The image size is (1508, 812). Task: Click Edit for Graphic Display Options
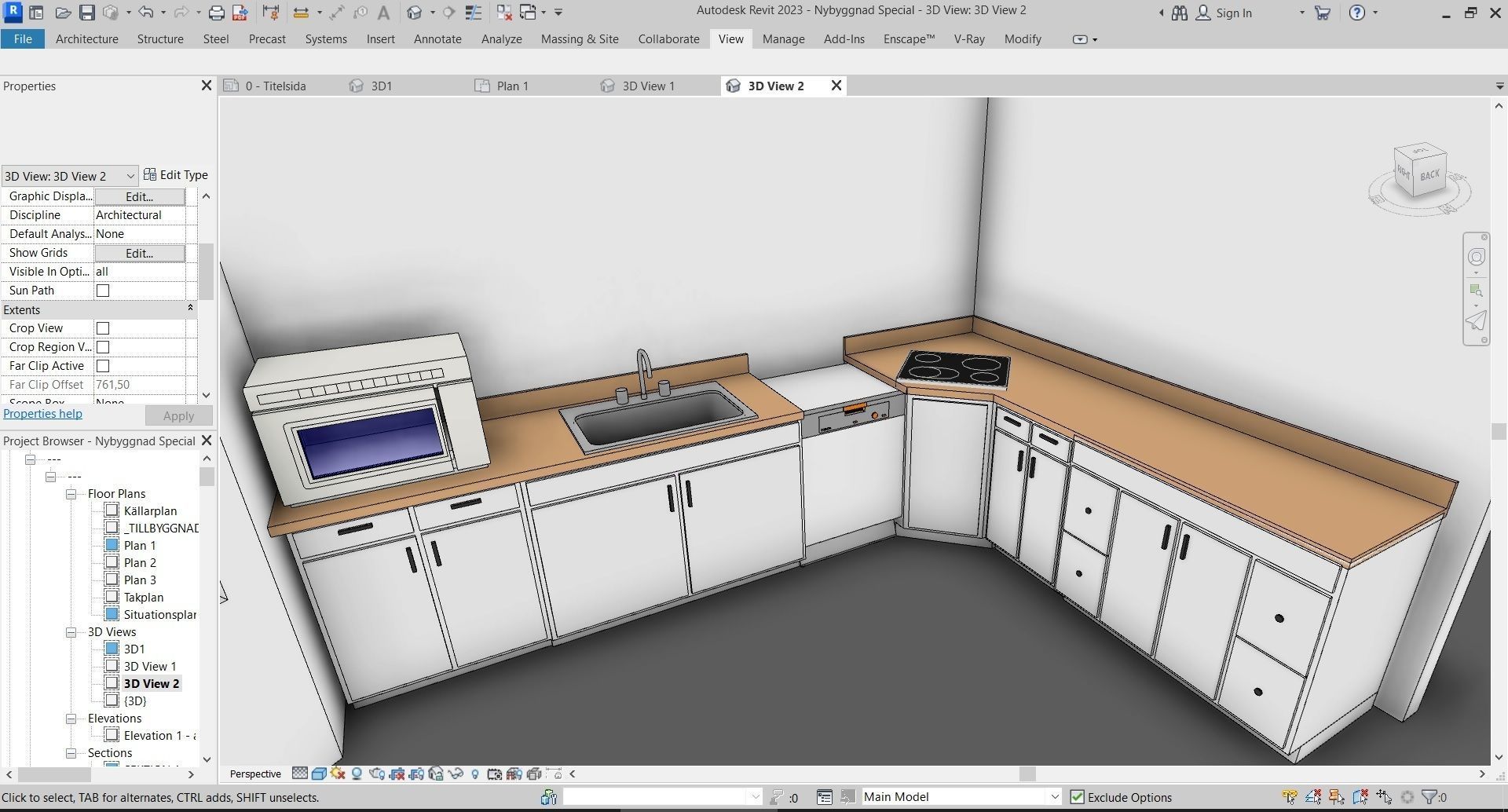coord(139,196)
